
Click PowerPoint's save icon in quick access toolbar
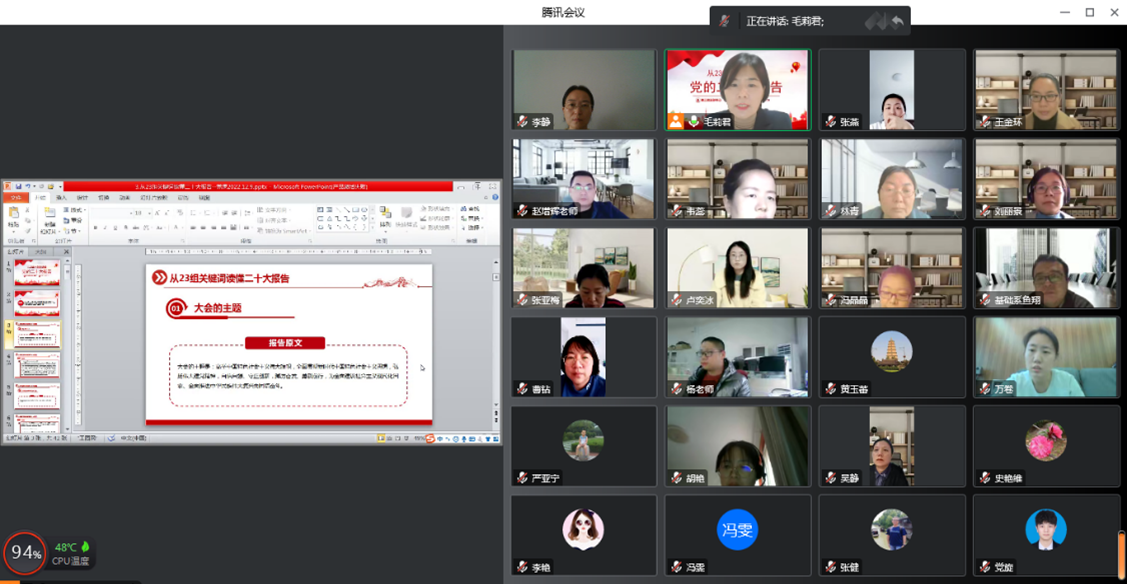click(x=20, y=186)
